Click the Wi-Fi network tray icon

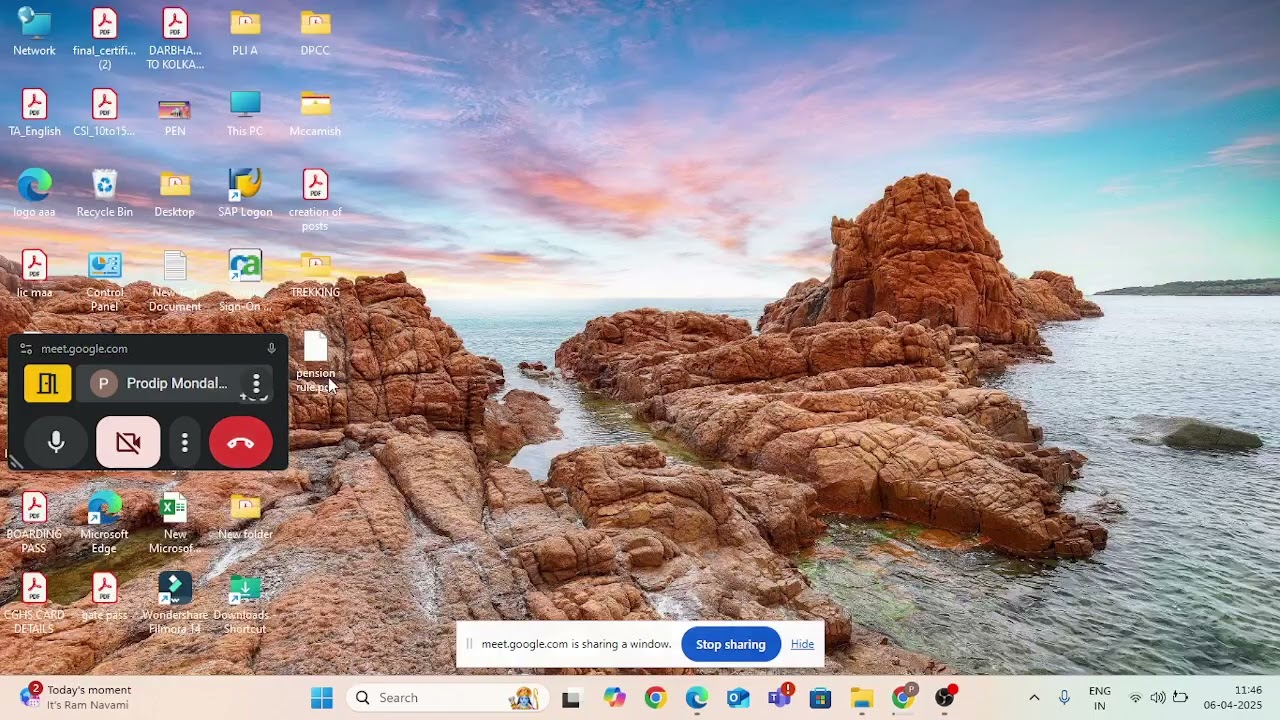pos(1135,698)
